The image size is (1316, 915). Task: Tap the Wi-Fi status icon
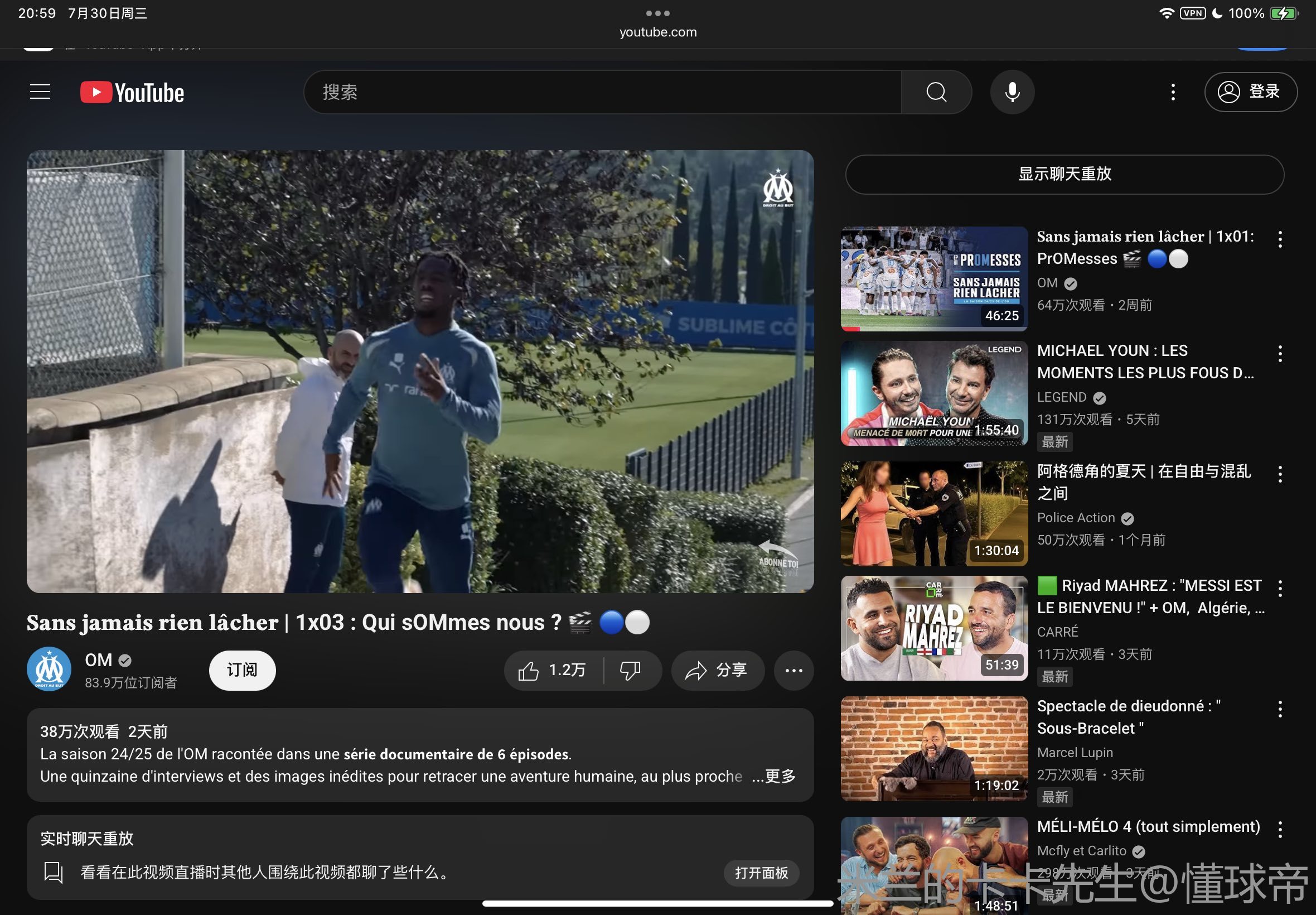(1167, 13)
